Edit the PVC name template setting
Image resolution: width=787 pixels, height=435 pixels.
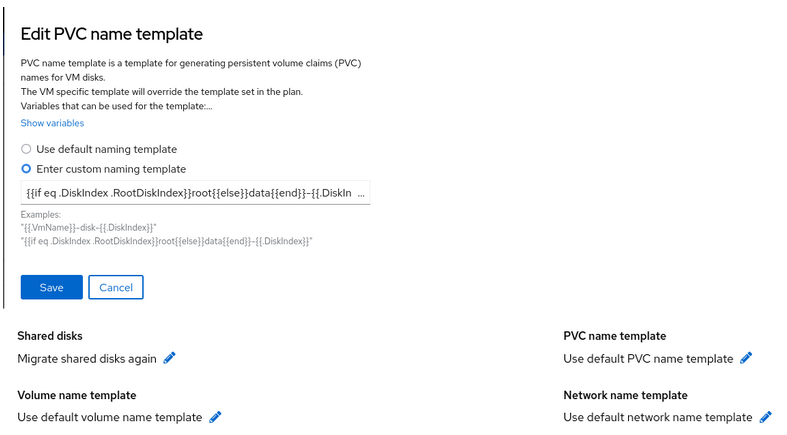point(746,358)
